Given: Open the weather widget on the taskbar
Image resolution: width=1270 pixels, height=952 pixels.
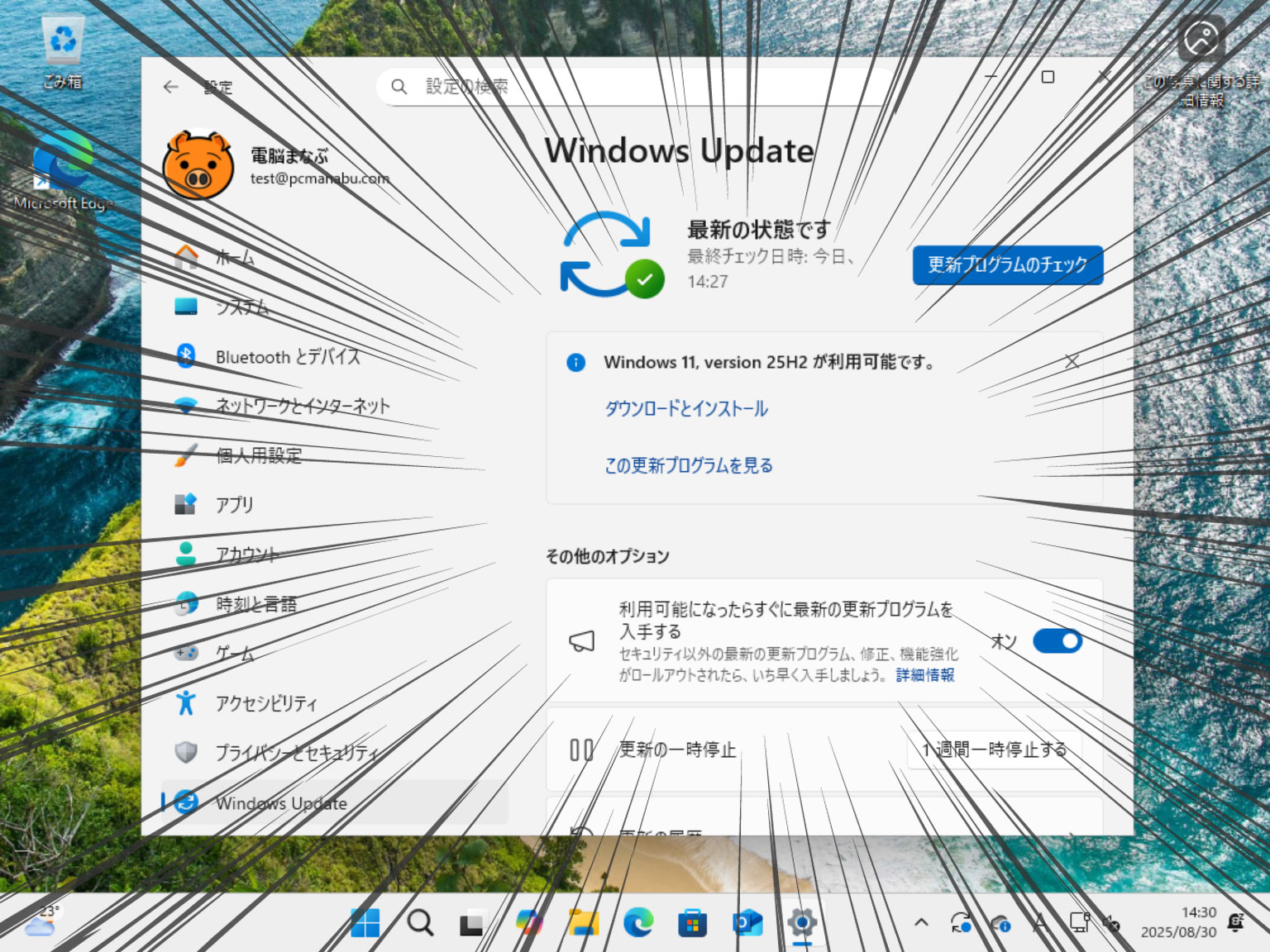Looking at the screenshot, I should point(41,922).
